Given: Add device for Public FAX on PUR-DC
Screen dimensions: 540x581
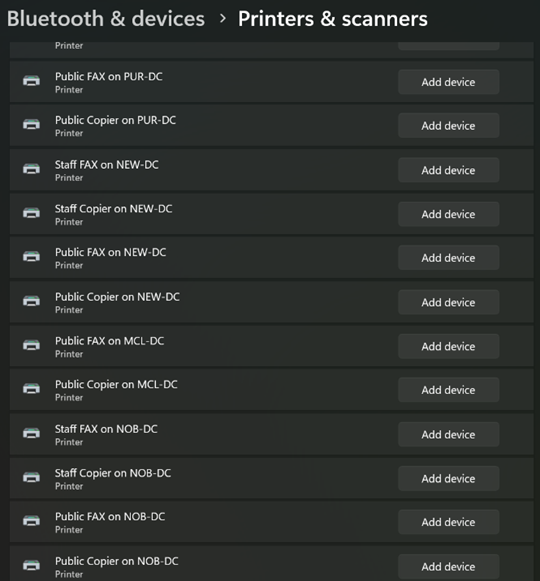Looking at the screenshot, I should 448,82.
